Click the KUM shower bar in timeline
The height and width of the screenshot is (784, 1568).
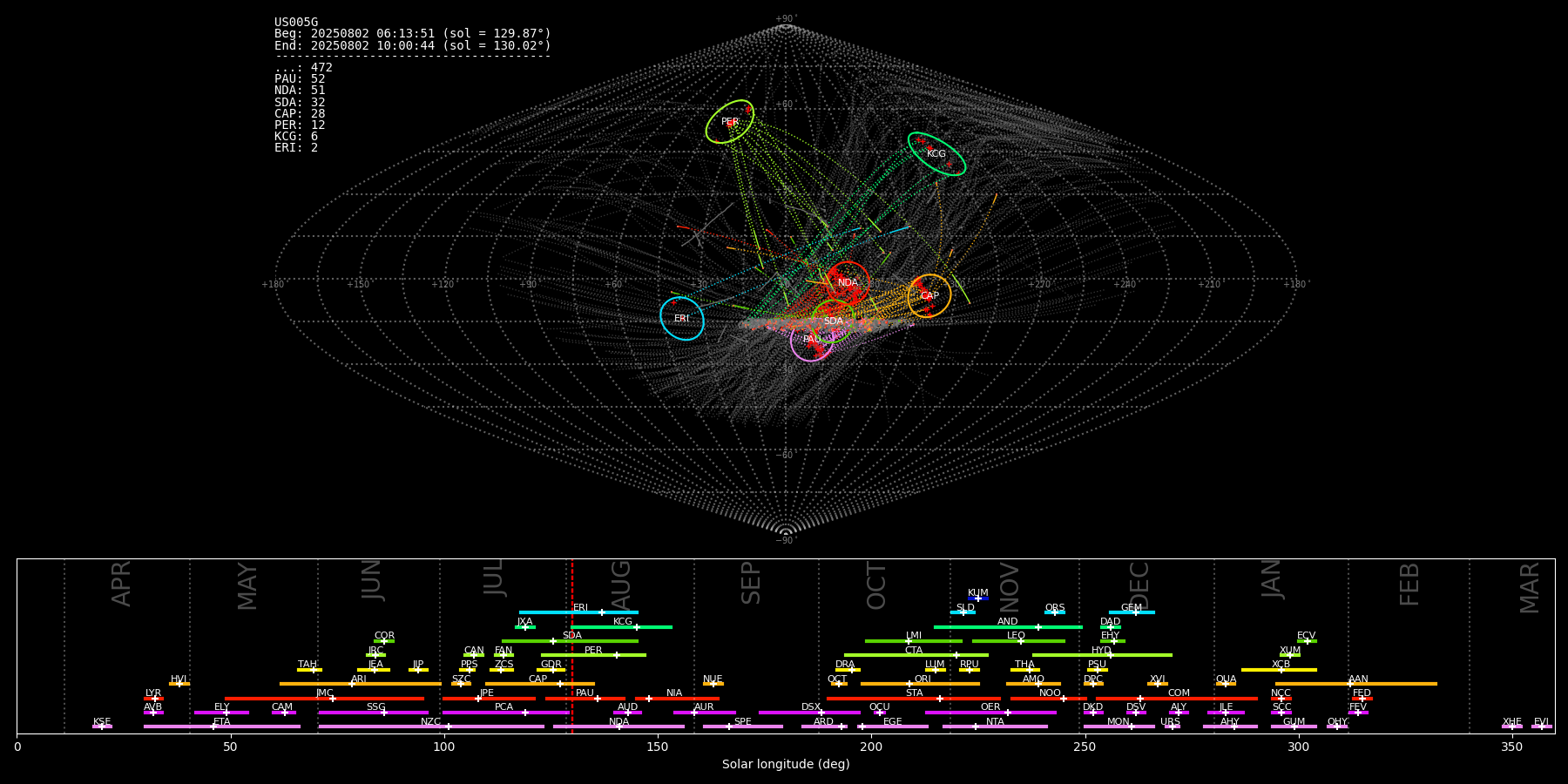(x=978, y=598)
